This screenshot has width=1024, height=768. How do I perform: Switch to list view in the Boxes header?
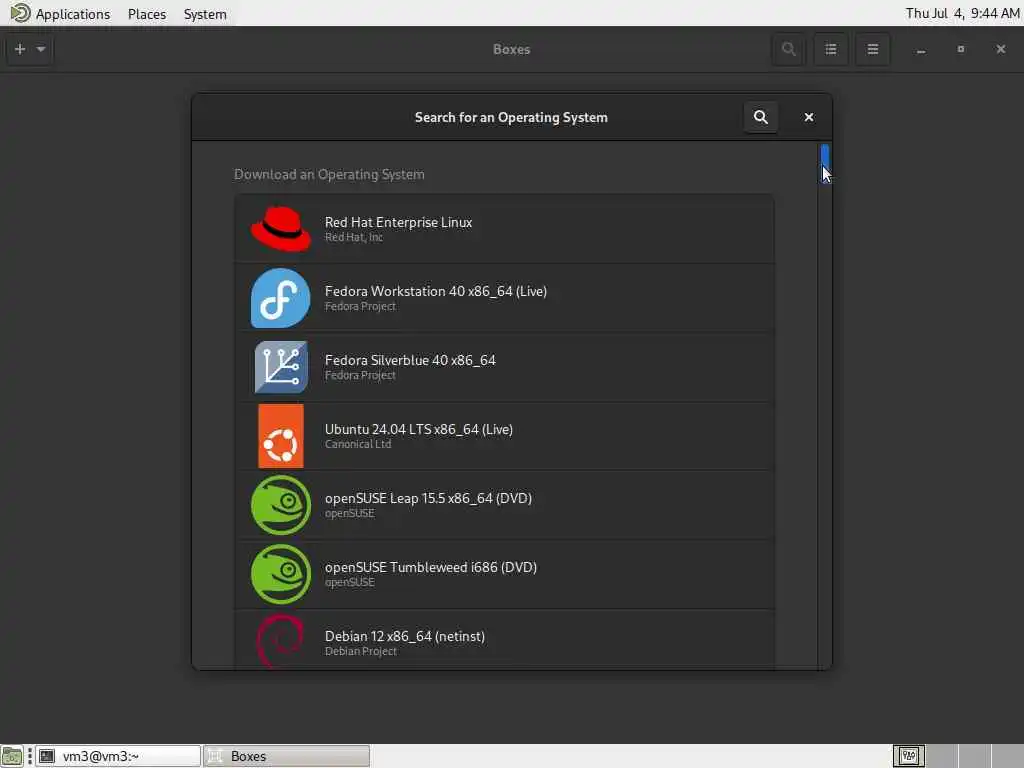[831, 49]
